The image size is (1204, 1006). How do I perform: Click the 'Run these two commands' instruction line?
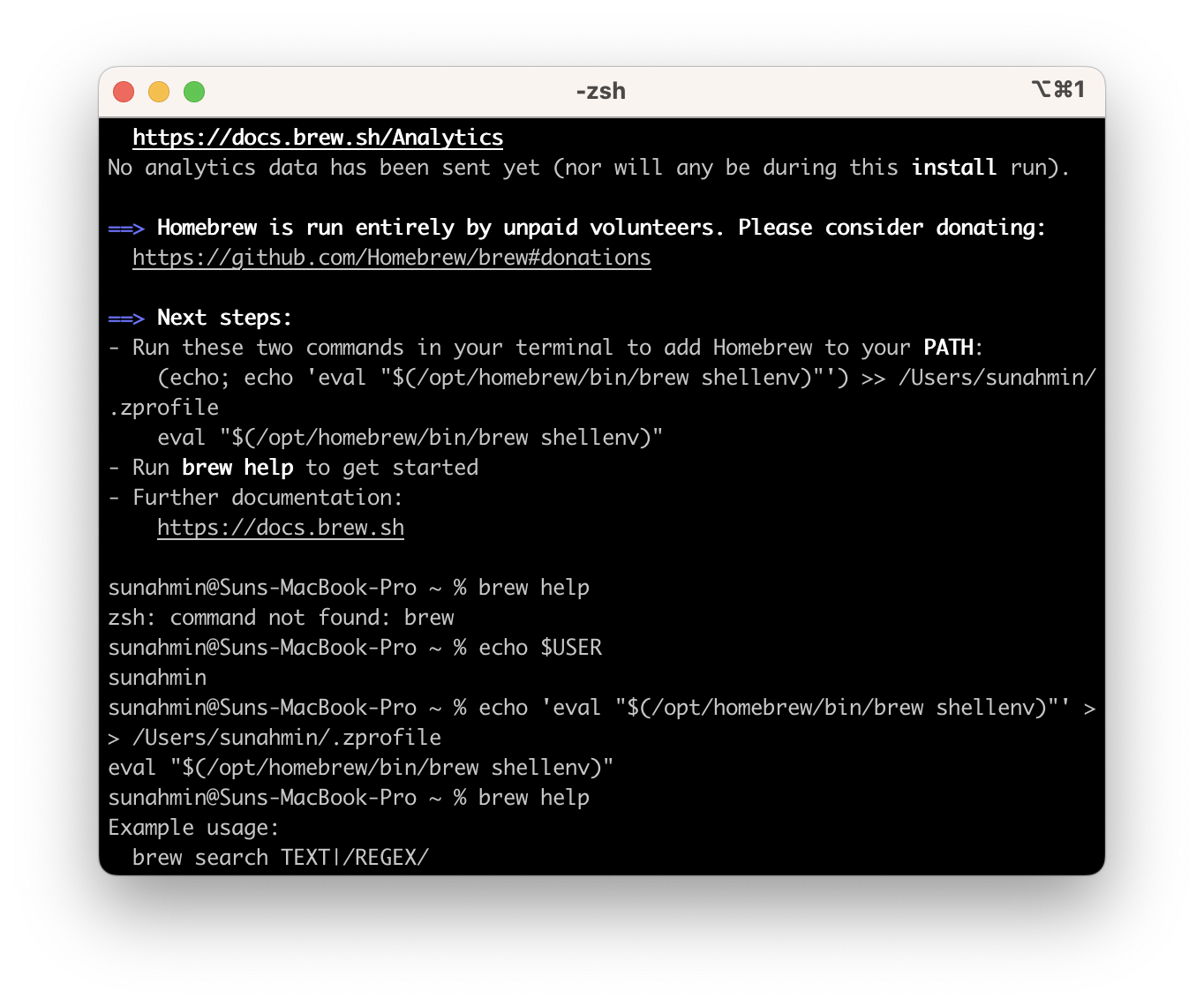[x=545, y=348]
